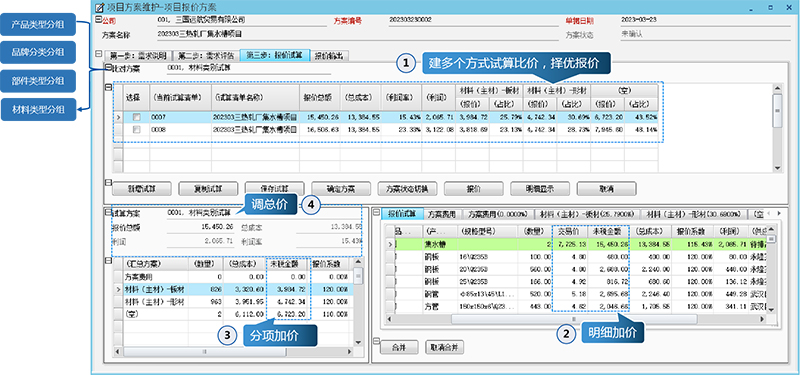This screenshot has height=375, width=800.
Task: Click the 报价总额 column header in top grid
Action: point(319,97)
